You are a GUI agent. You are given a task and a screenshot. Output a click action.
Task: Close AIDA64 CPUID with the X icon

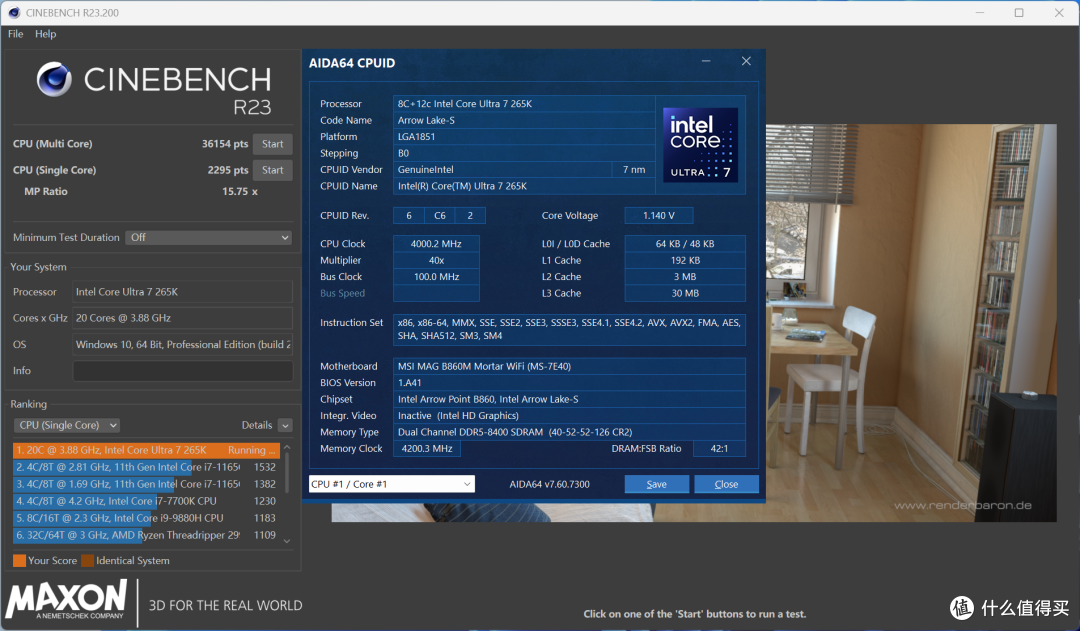tap(746, 61)
